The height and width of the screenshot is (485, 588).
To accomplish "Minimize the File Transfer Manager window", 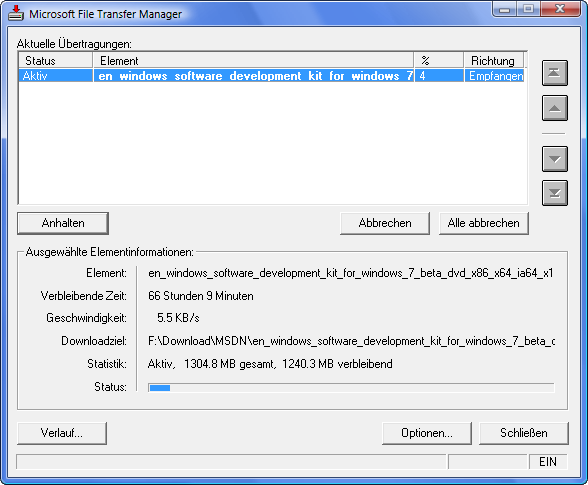I will [504, 9].
